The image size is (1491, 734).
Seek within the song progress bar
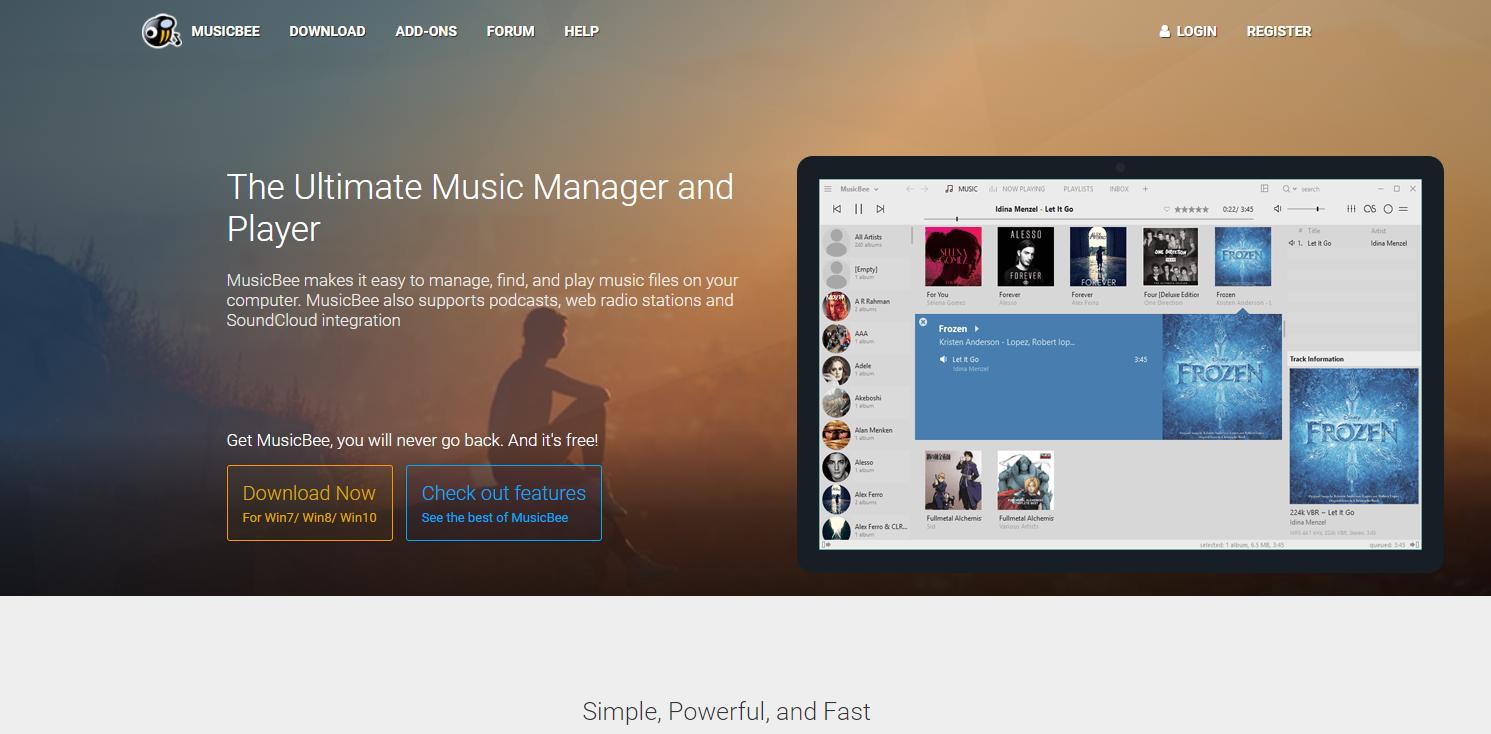point(1088,219)
